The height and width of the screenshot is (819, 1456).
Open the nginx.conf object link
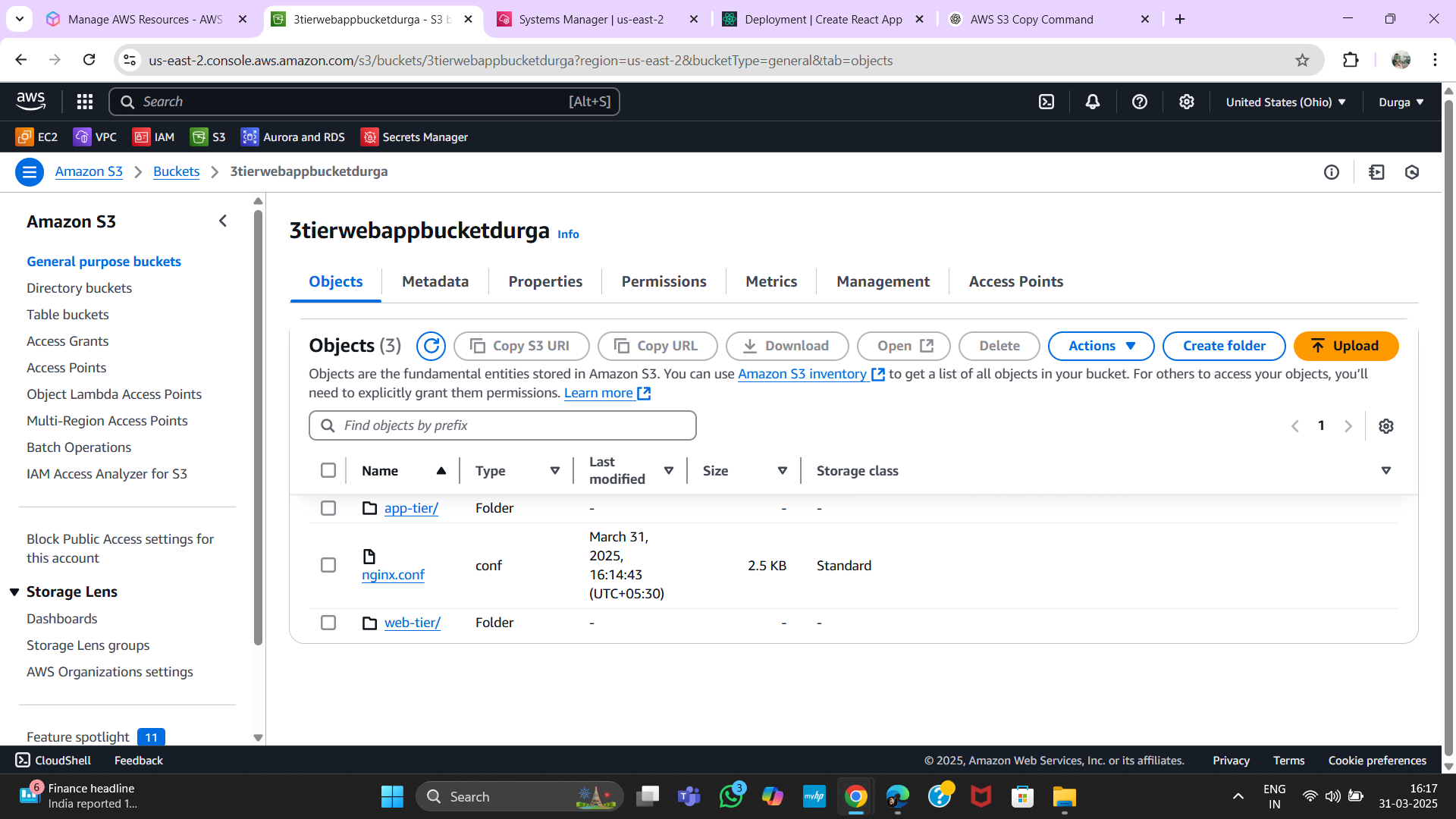pos(393,575)
